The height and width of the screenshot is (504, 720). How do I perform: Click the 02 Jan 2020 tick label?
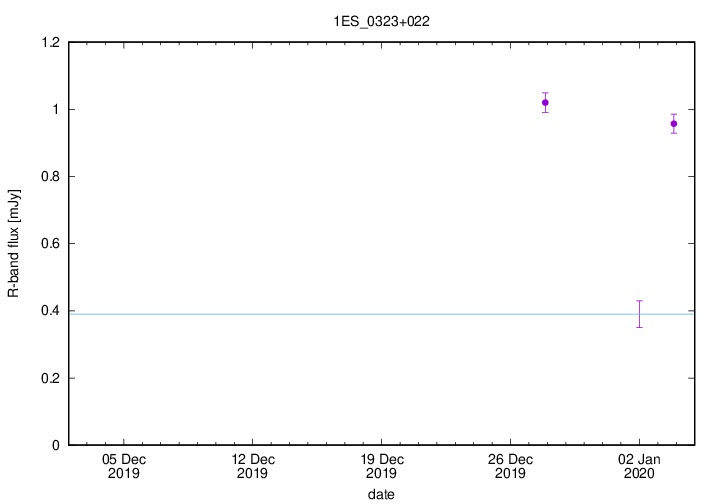(639, 466)
